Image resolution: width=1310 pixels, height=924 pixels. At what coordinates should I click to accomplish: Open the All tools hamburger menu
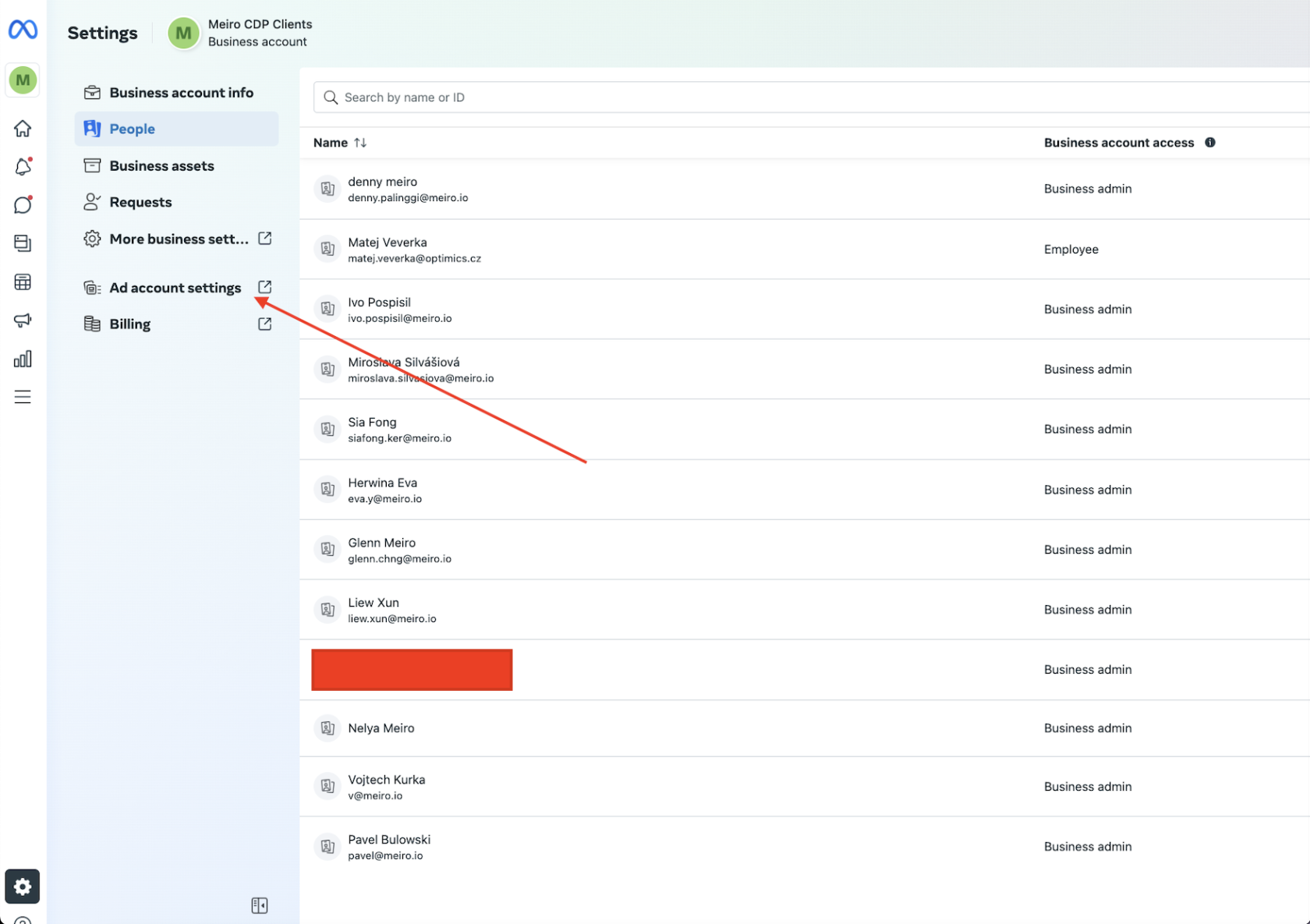click(23, 397)
